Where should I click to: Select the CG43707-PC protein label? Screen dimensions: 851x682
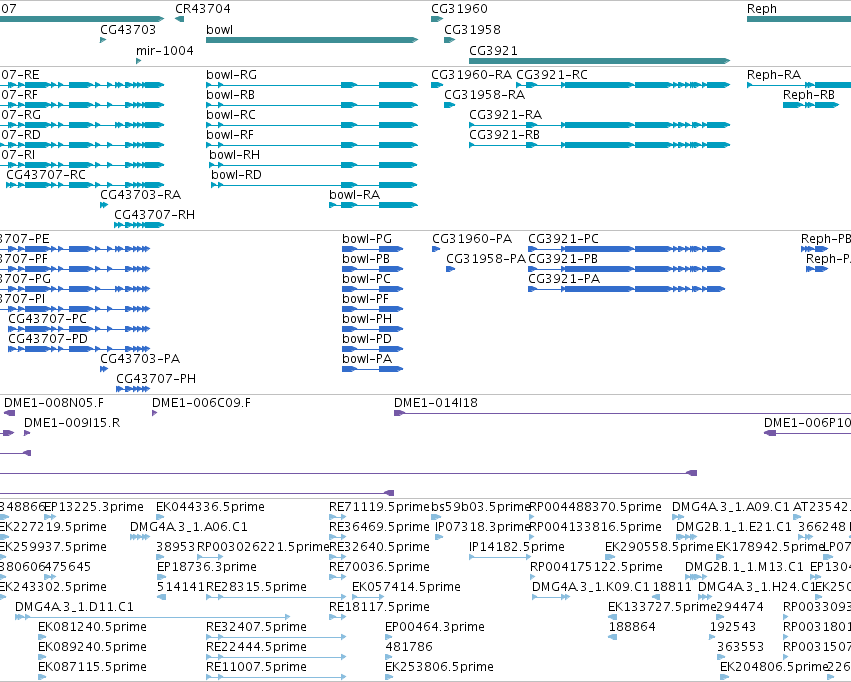pos(47,319)
